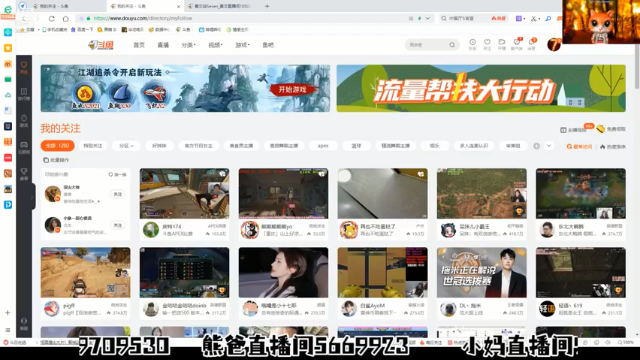Open the new tab plus button
Viewport: 640px width, 360px height.
(267, 6)
